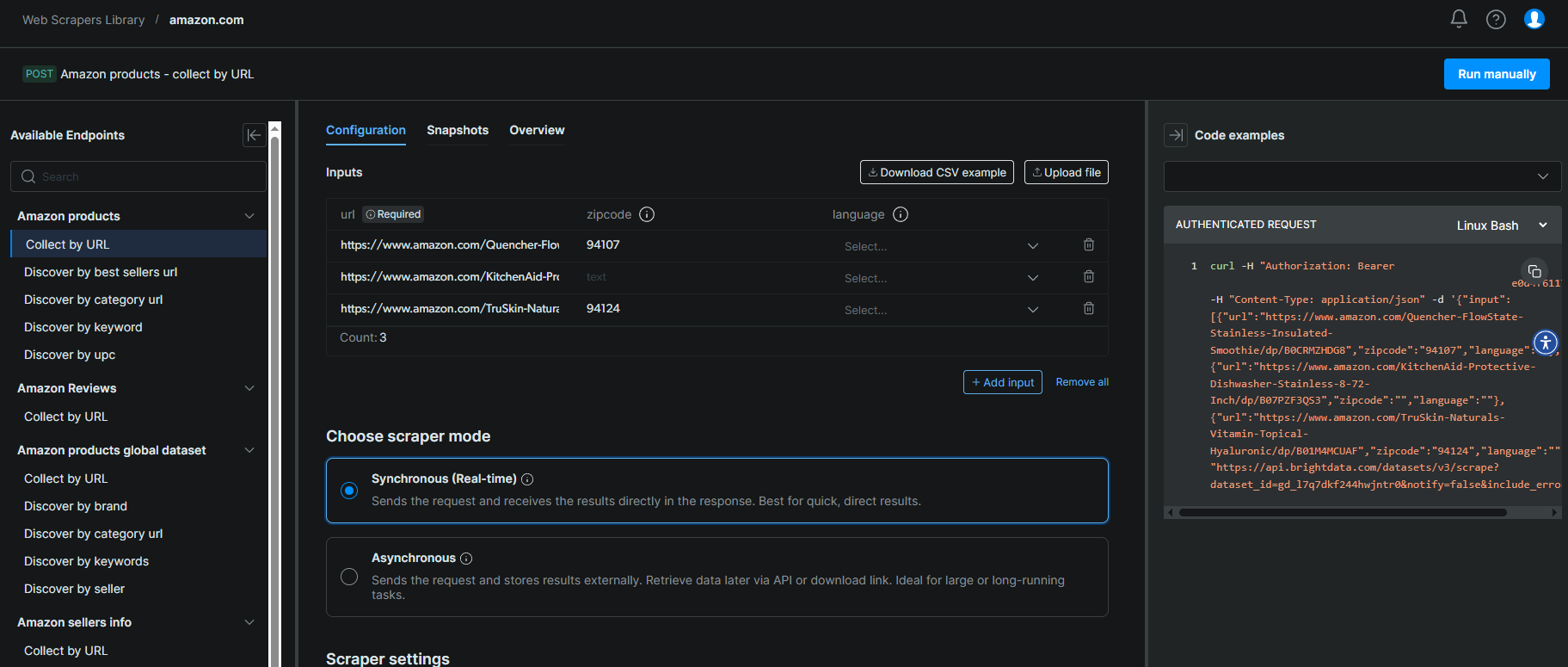Go to Web Scrapers Library breadcrumb
Viewport: 1568px width, 667px height.
tap(83, 20)
